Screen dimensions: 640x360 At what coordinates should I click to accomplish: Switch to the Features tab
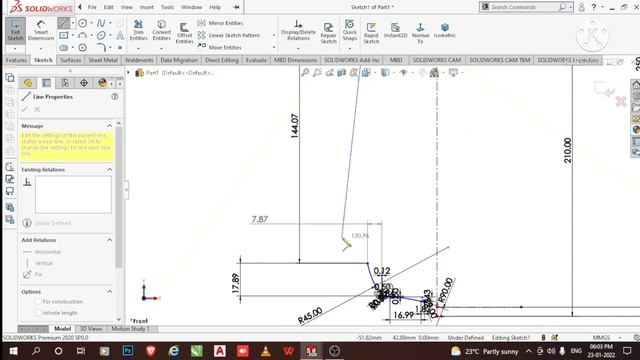click(x=16, y=60)
